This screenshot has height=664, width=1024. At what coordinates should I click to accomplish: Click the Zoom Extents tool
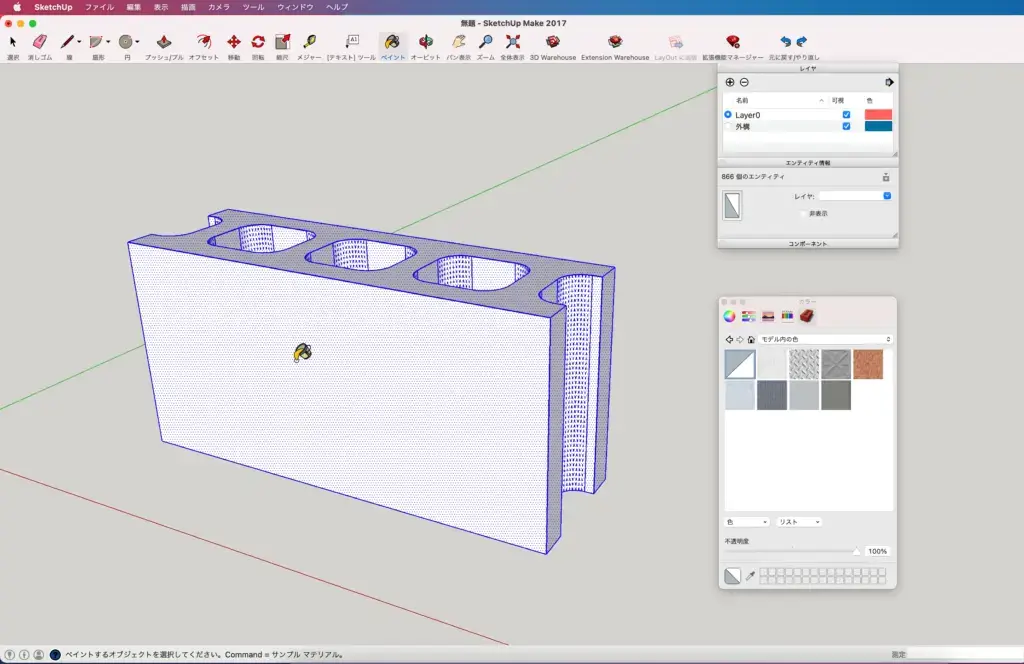(513, 42)
